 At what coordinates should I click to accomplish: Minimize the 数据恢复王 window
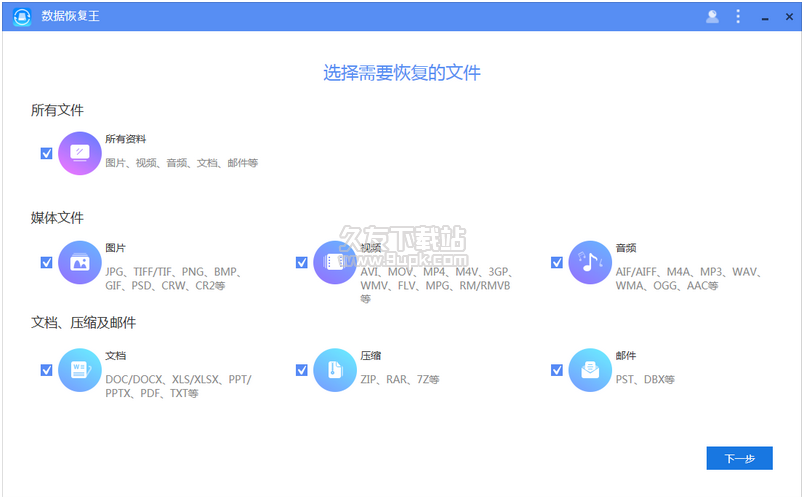coord(765,17)
